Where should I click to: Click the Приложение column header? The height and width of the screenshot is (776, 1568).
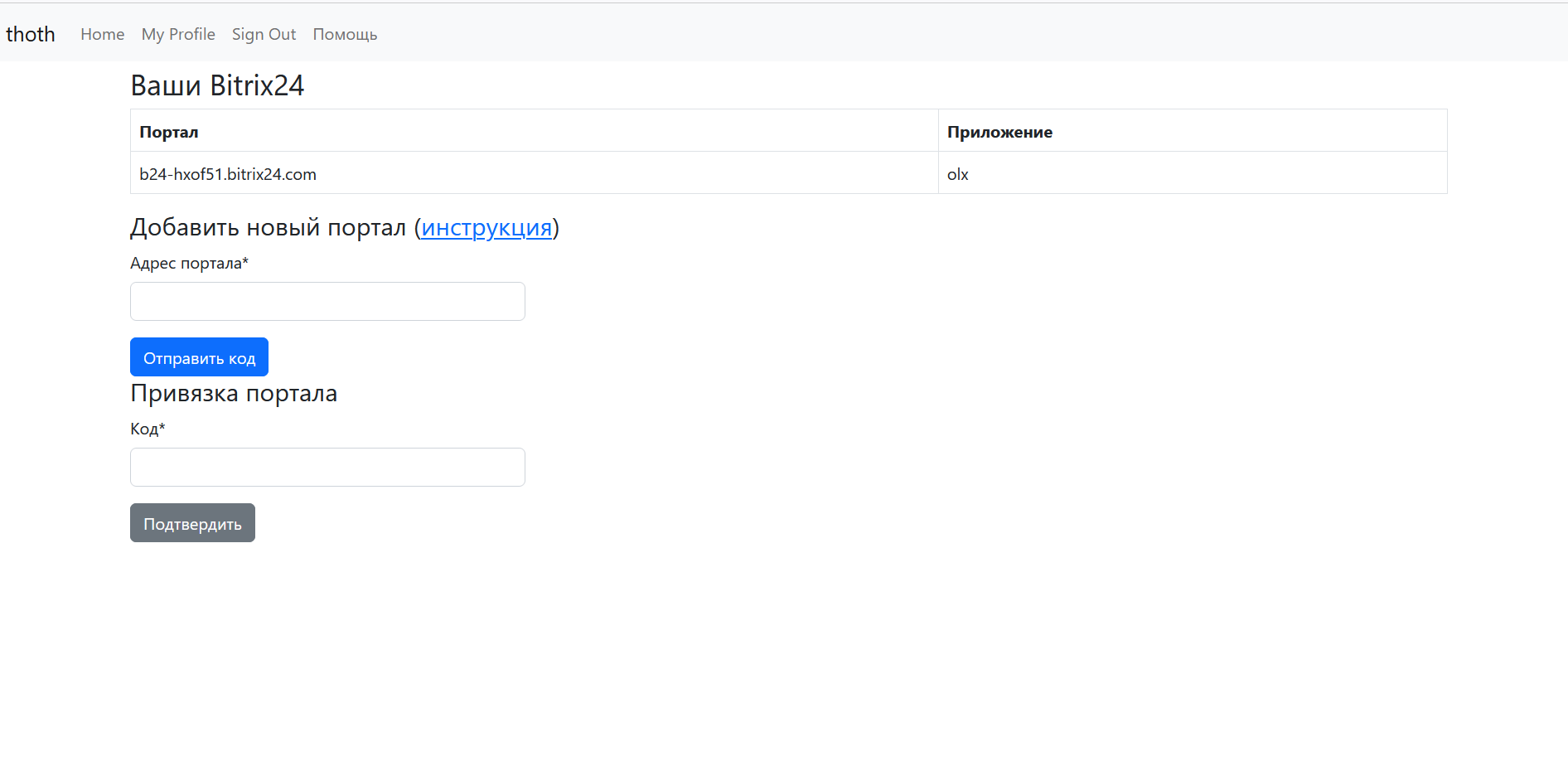999,132
